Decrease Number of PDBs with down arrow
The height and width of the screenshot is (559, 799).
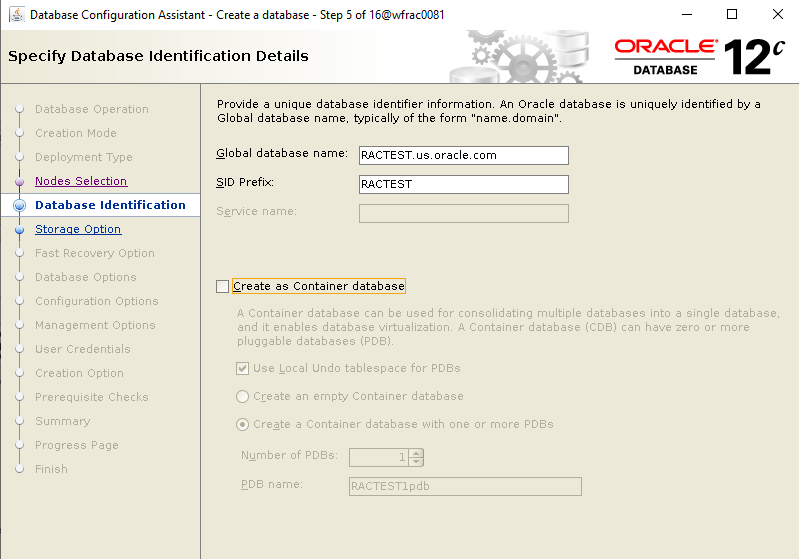click(416, 462)
